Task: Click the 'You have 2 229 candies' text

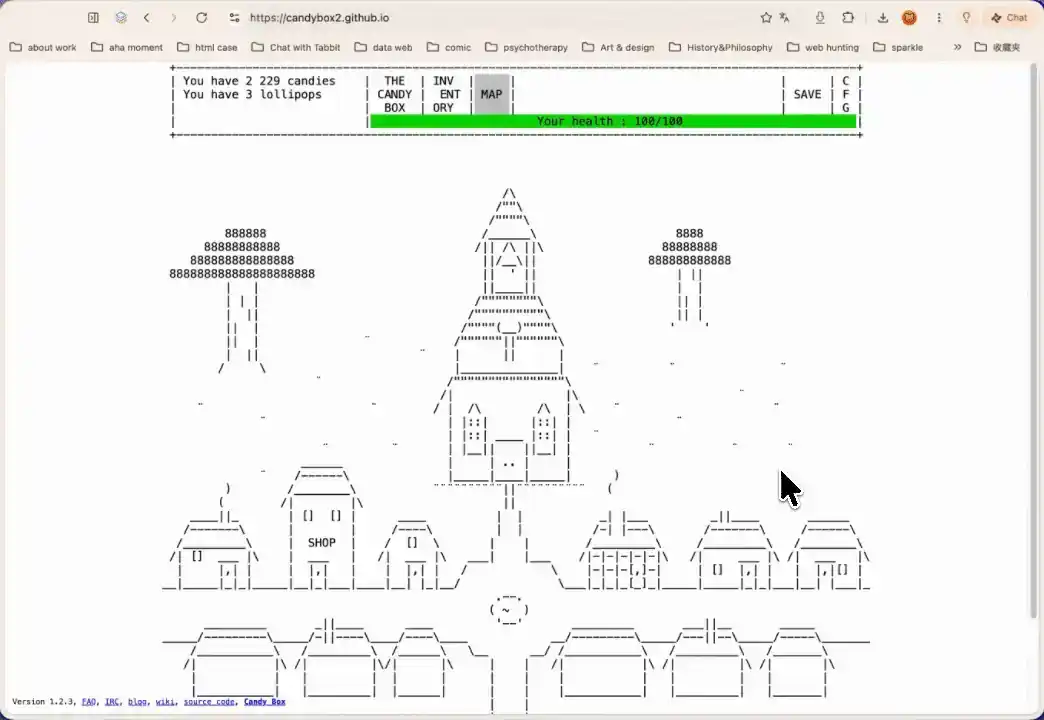Action: [259, 81]
